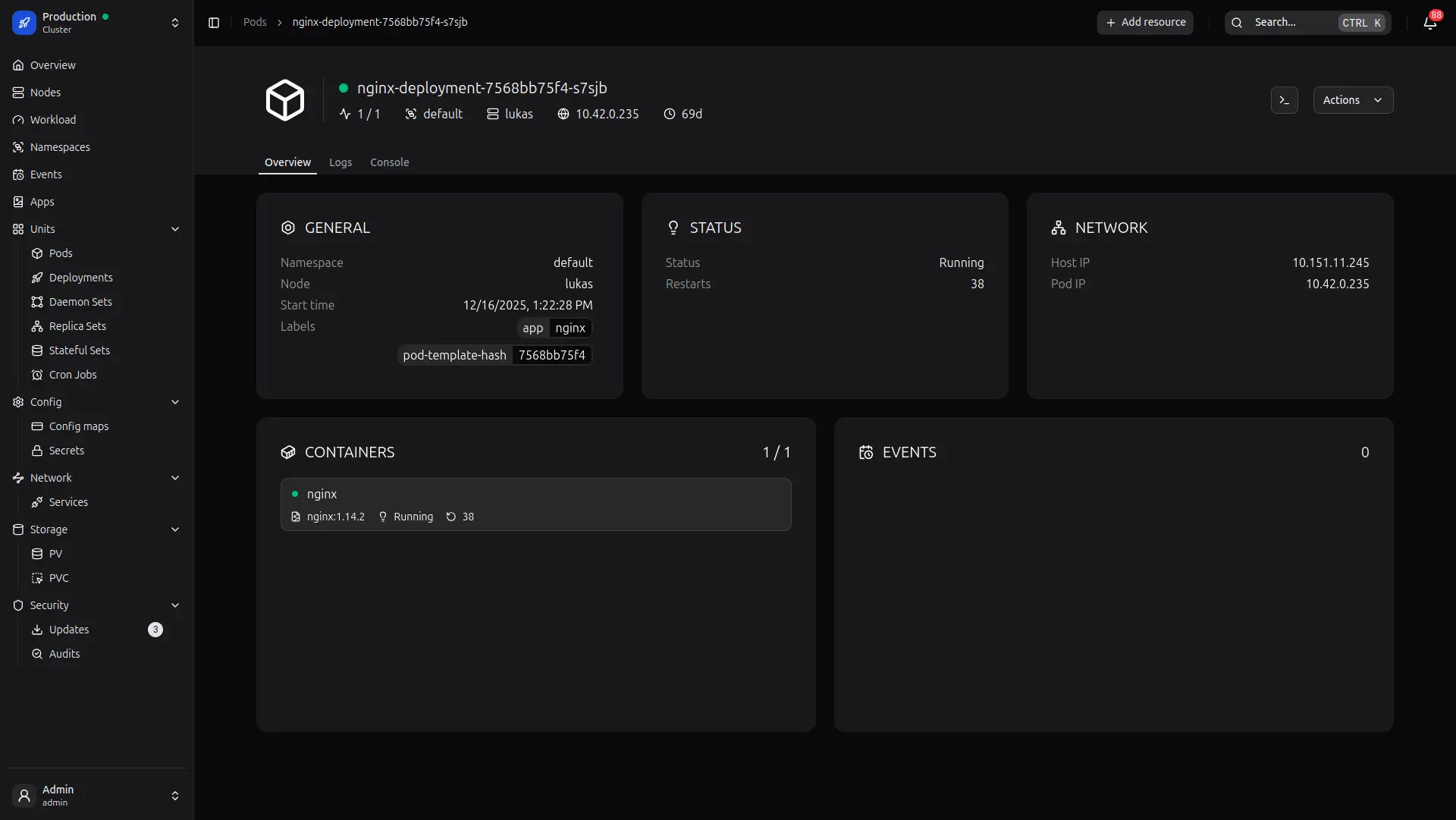Go back to Pods breadcrumb
The width and height of the screenshot is (1456, 820).
click(255, 22)
